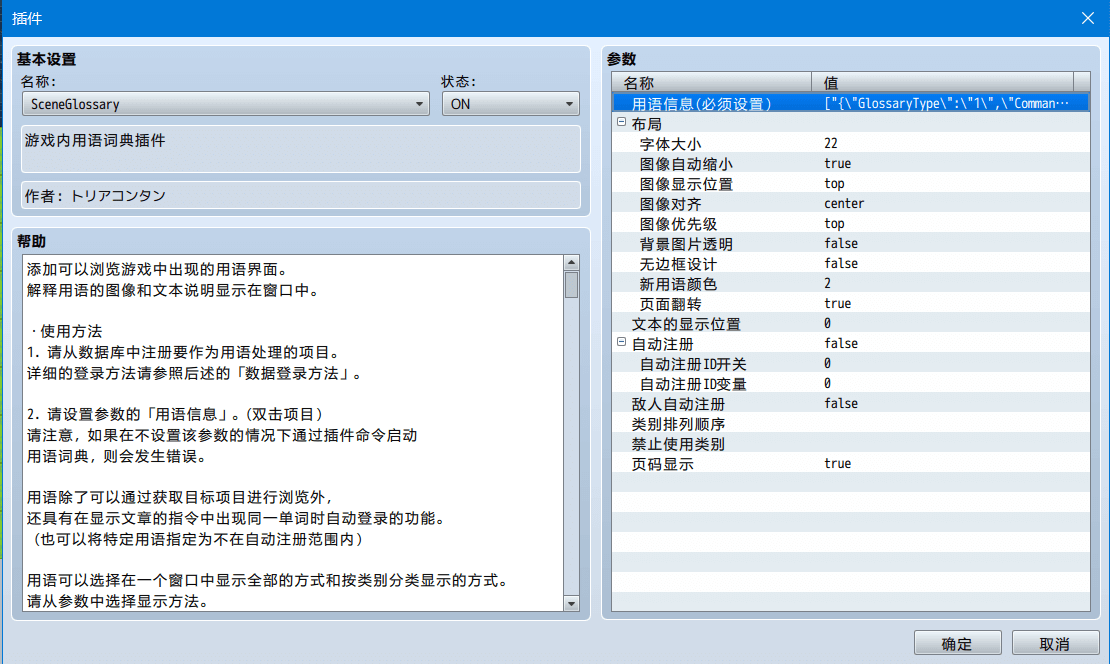Screen dimensions: 1110x664
Task: Select the 自动注册ID变量 parameter
Action: tap(850, 384)
